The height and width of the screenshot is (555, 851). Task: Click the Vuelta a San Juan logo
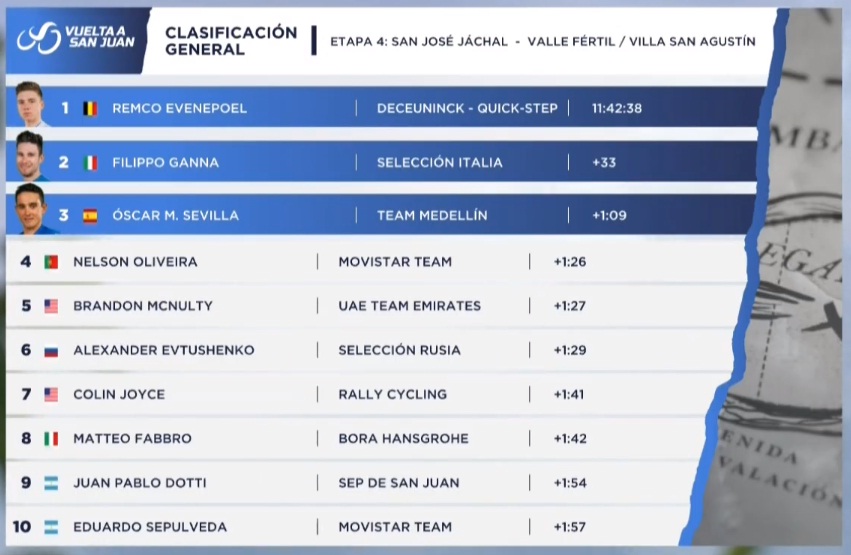coord(75,37)
